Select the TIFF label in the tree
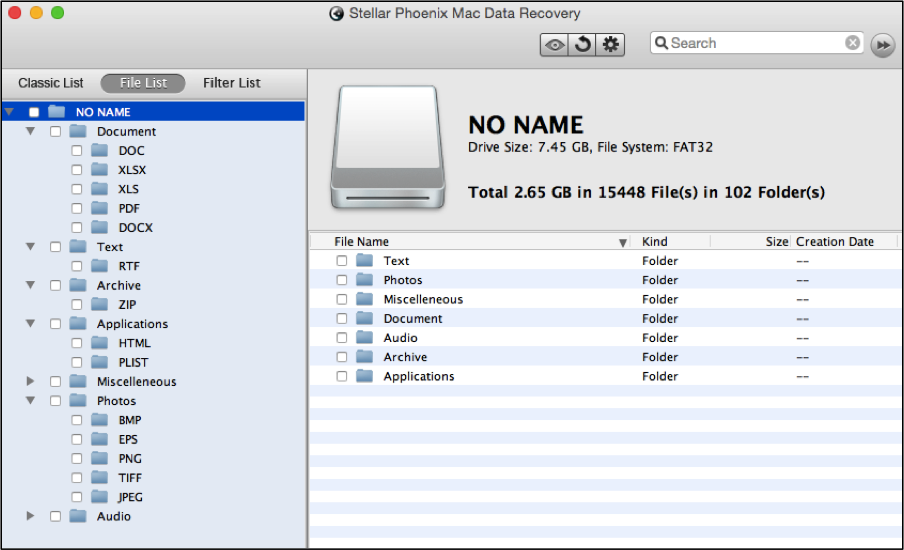 (130, 478)
